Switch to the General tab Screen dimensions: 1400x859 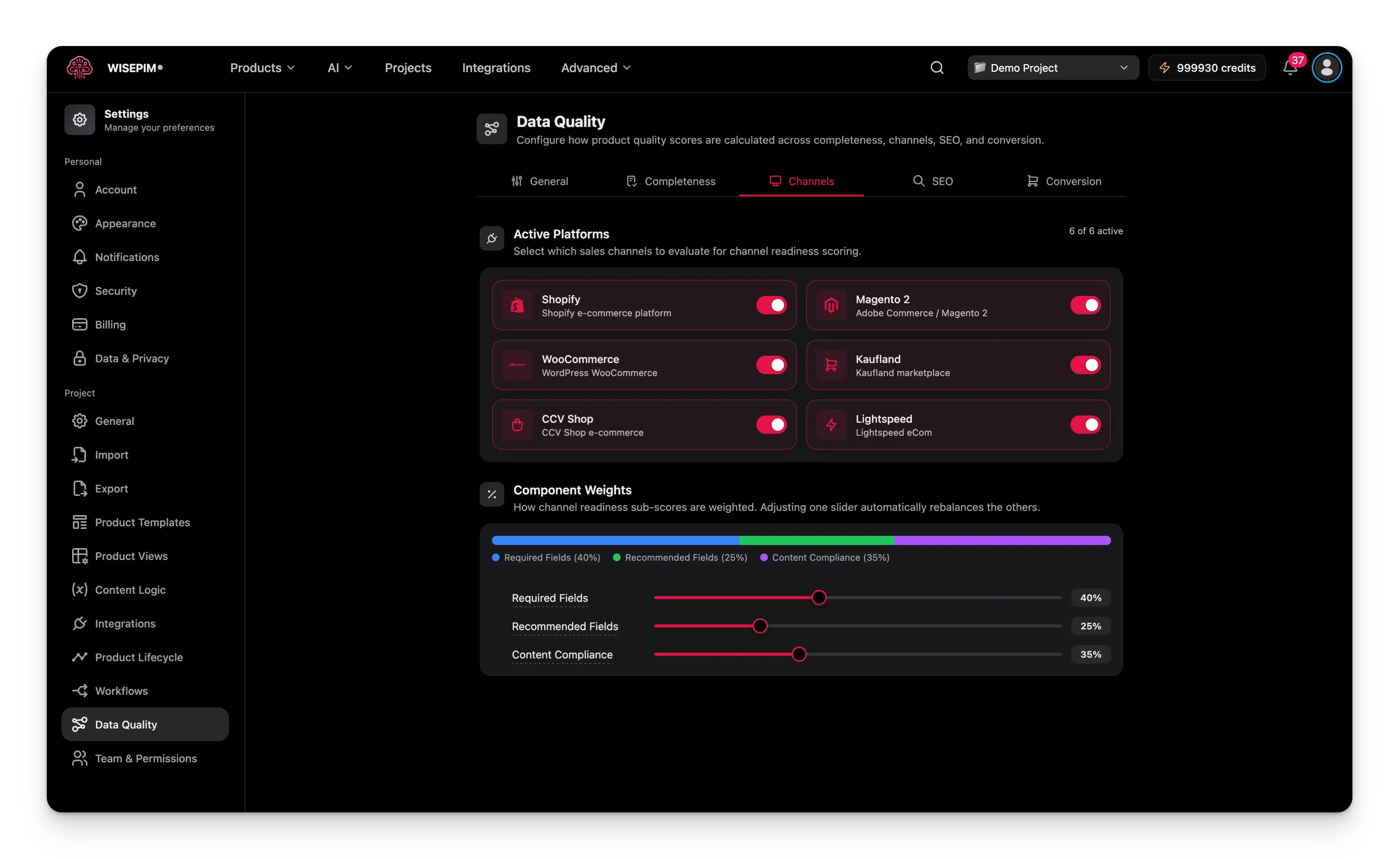[x=540, y=181]
